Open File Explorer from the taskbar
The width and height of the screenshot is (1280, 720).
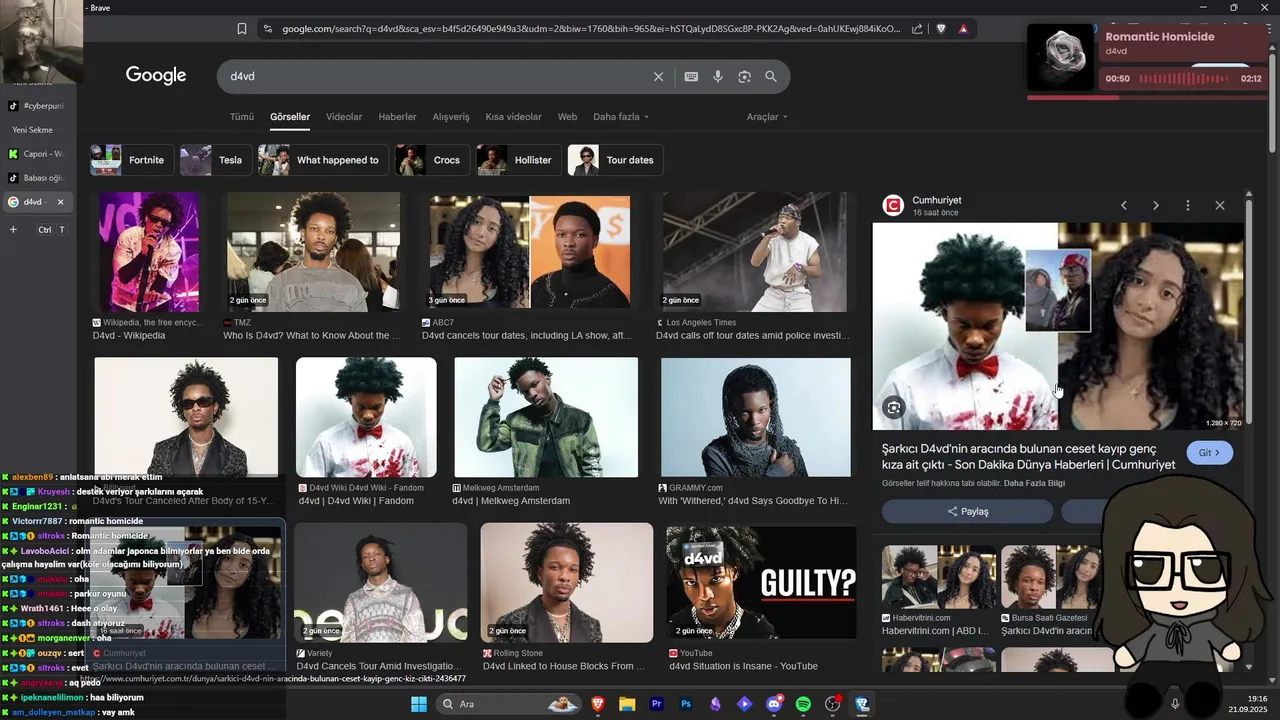[627, 704]
